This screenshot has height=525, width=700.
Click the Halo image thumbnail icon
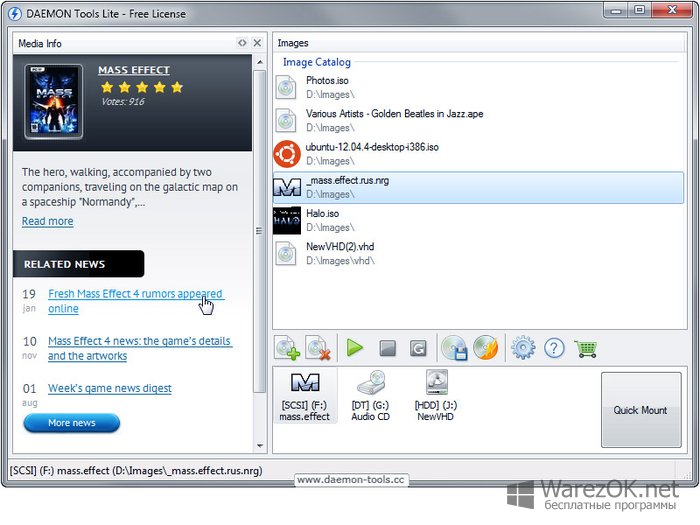287,220
